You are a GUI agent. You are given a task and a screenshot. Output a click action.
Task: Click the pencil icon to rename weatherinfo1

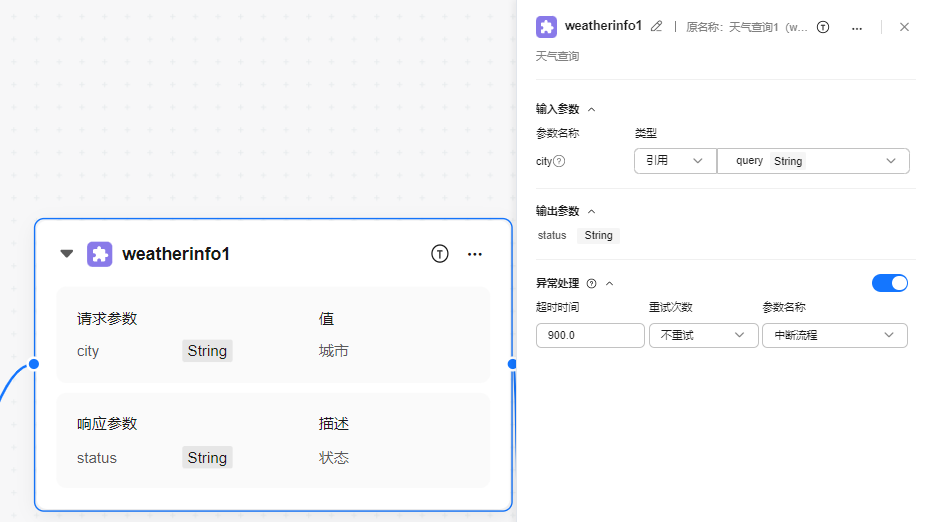pos(656,27)
